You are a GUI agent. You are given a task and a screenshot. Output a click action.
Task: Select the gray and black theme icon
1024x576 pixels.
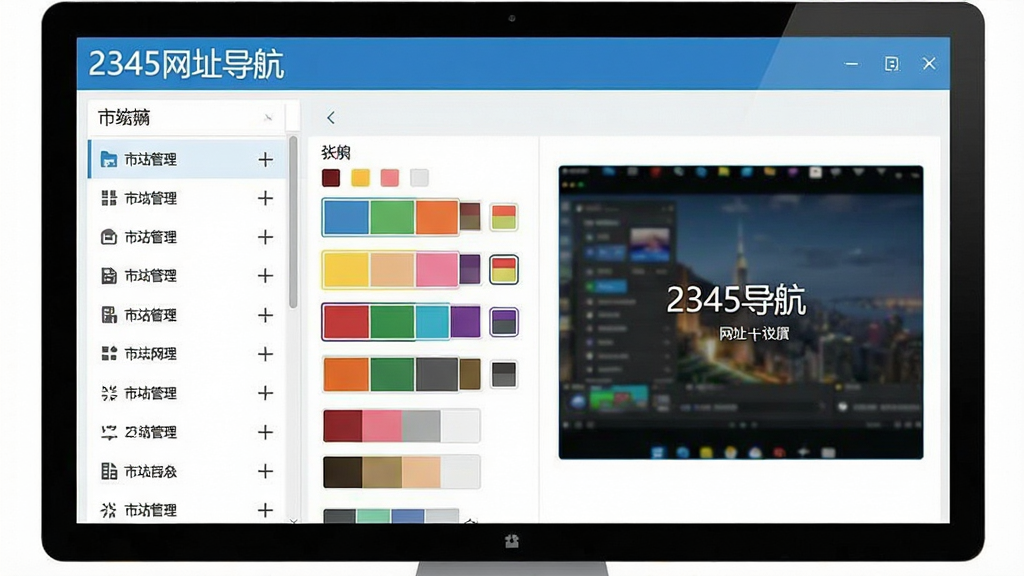point(504,374)
